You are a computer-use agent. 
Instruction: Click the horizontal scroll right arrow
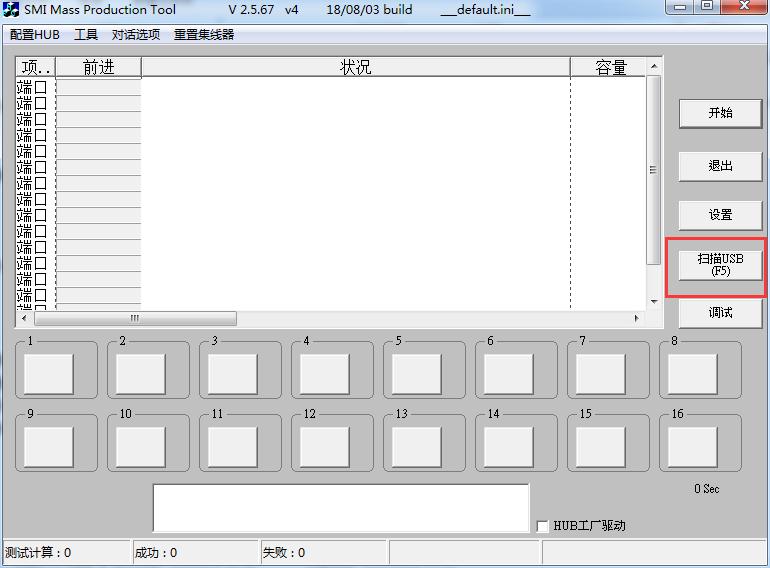[x=637, y=318]
